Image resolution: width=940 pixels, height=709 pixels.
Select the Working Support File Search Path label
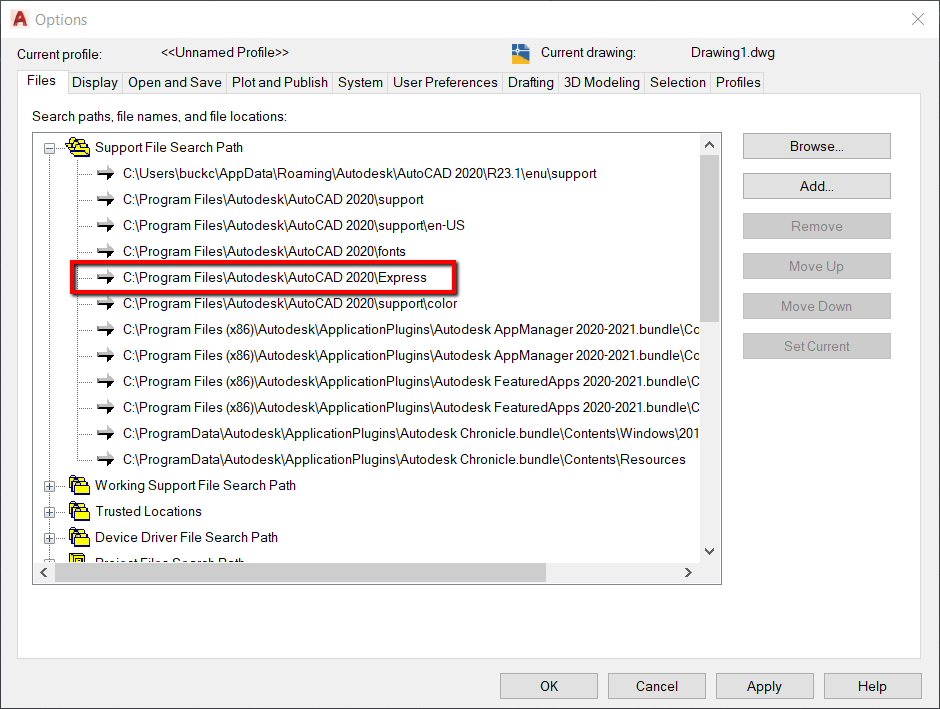[195, 485]
